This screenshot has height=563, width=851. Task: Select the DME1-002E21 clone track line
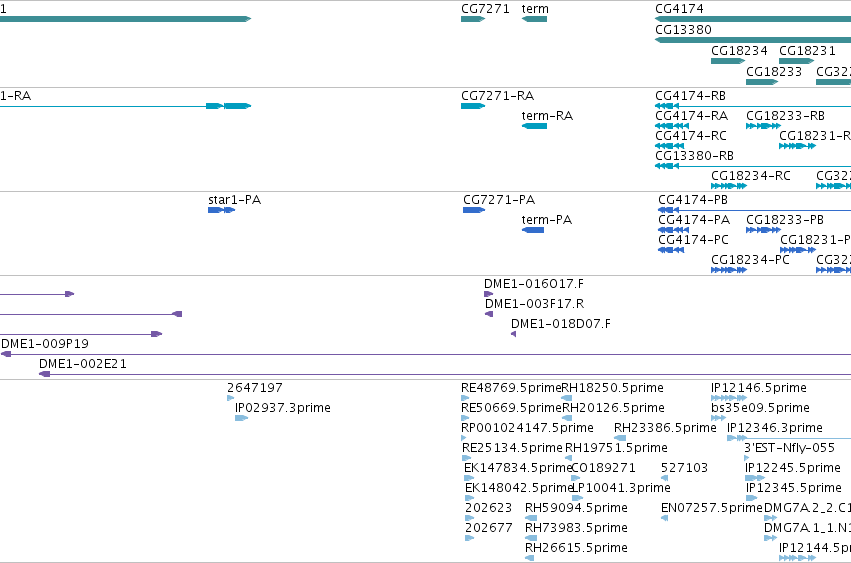point(445,374)
